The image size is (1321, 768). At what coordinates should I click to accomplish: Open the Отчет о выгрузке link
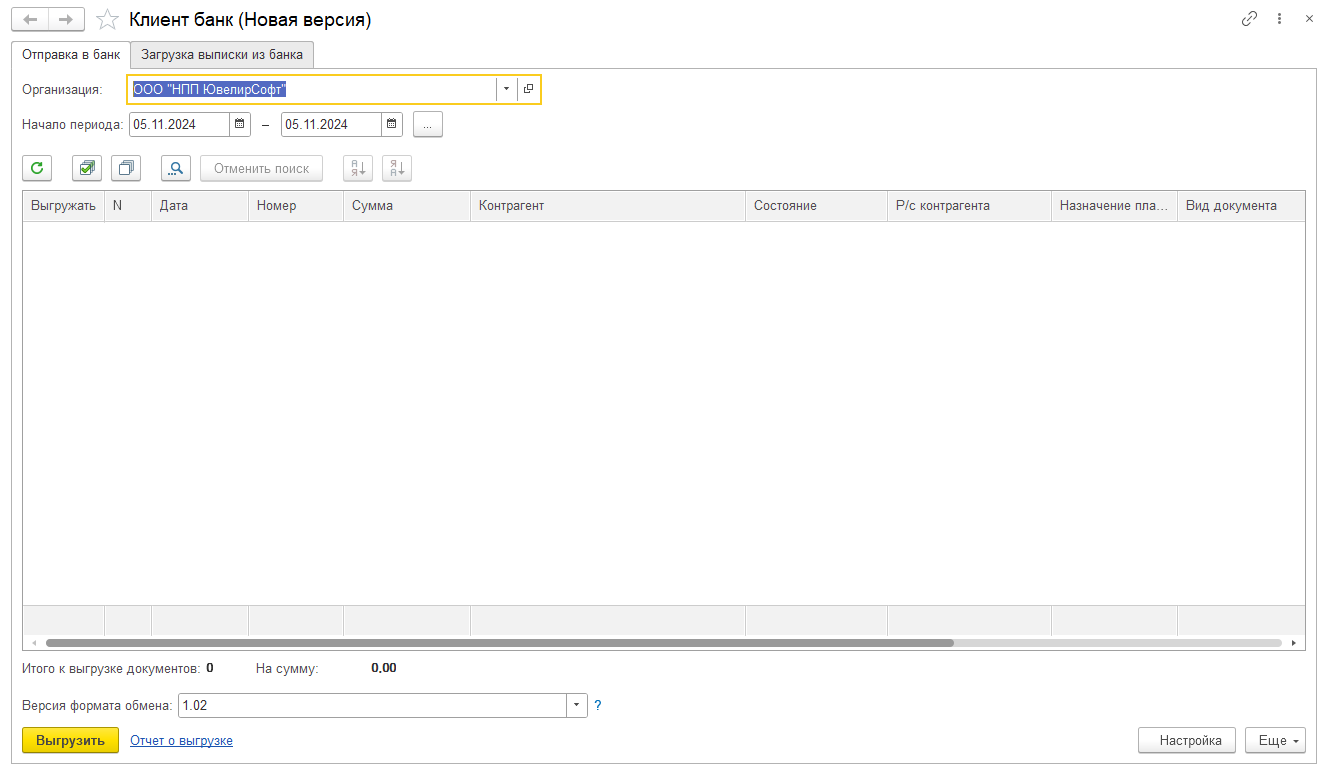[x=181, y=740]
